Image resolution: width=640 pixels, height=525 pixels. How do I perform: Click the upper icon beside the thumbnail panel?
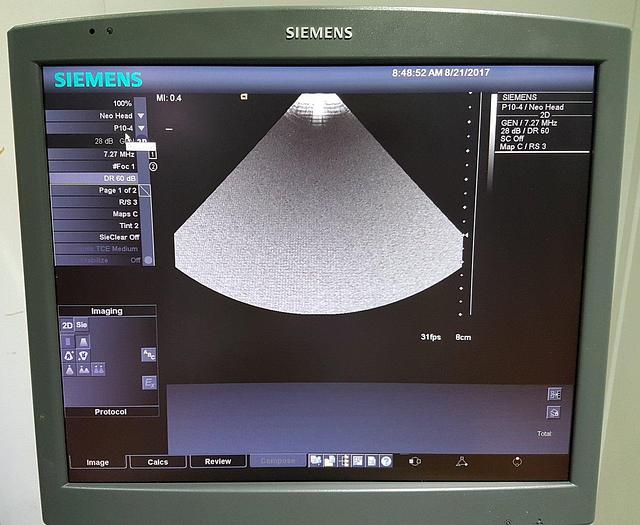554,394
